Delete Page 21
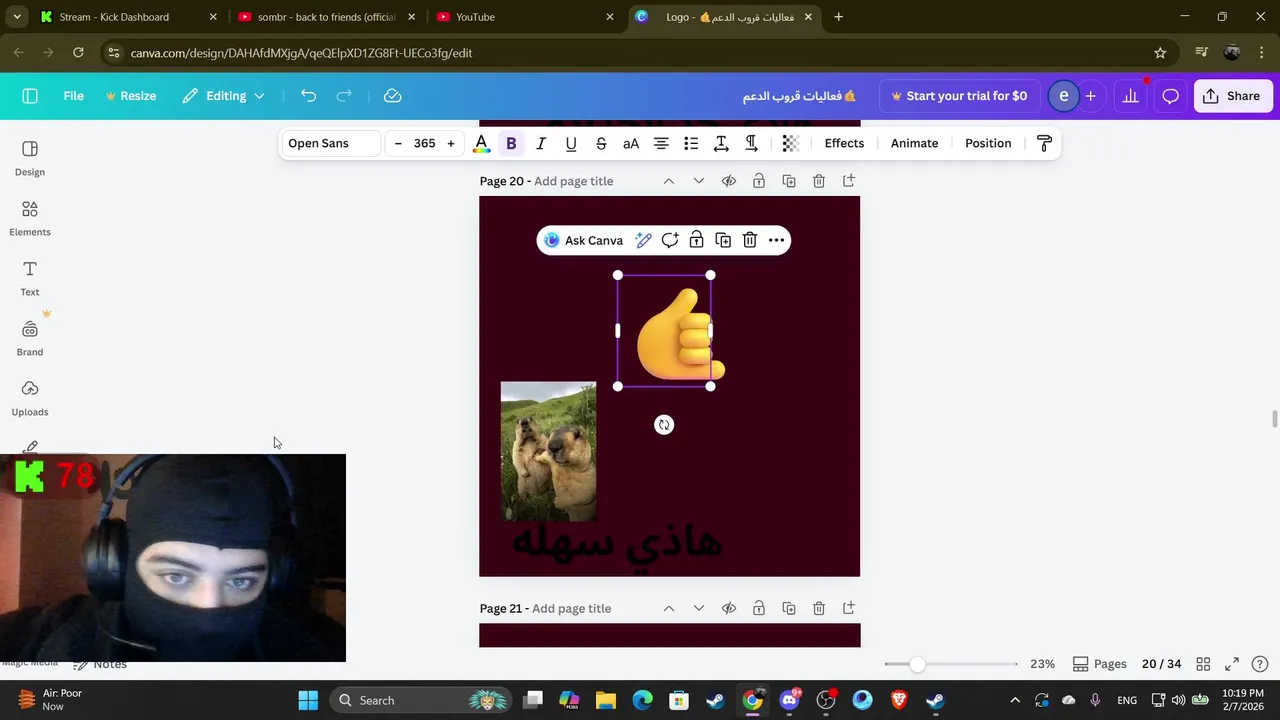 (819, 608)
